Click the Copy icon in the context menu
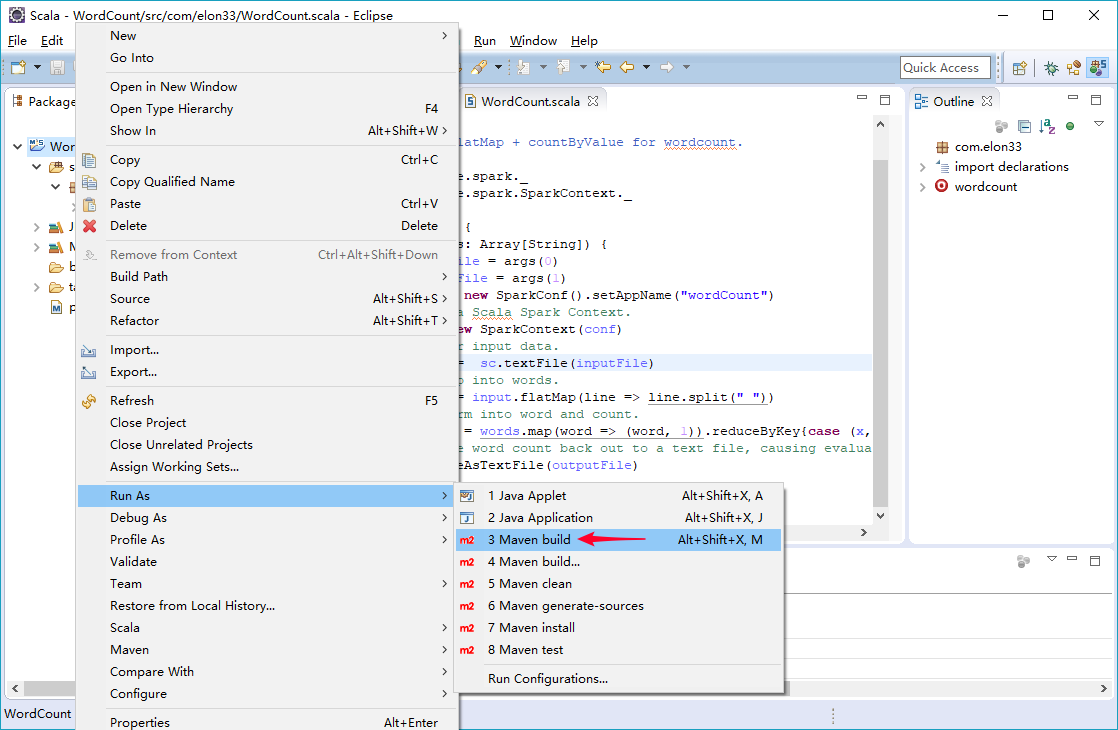1118x730 pixels. pyautogui.click(x=89, y=160)
